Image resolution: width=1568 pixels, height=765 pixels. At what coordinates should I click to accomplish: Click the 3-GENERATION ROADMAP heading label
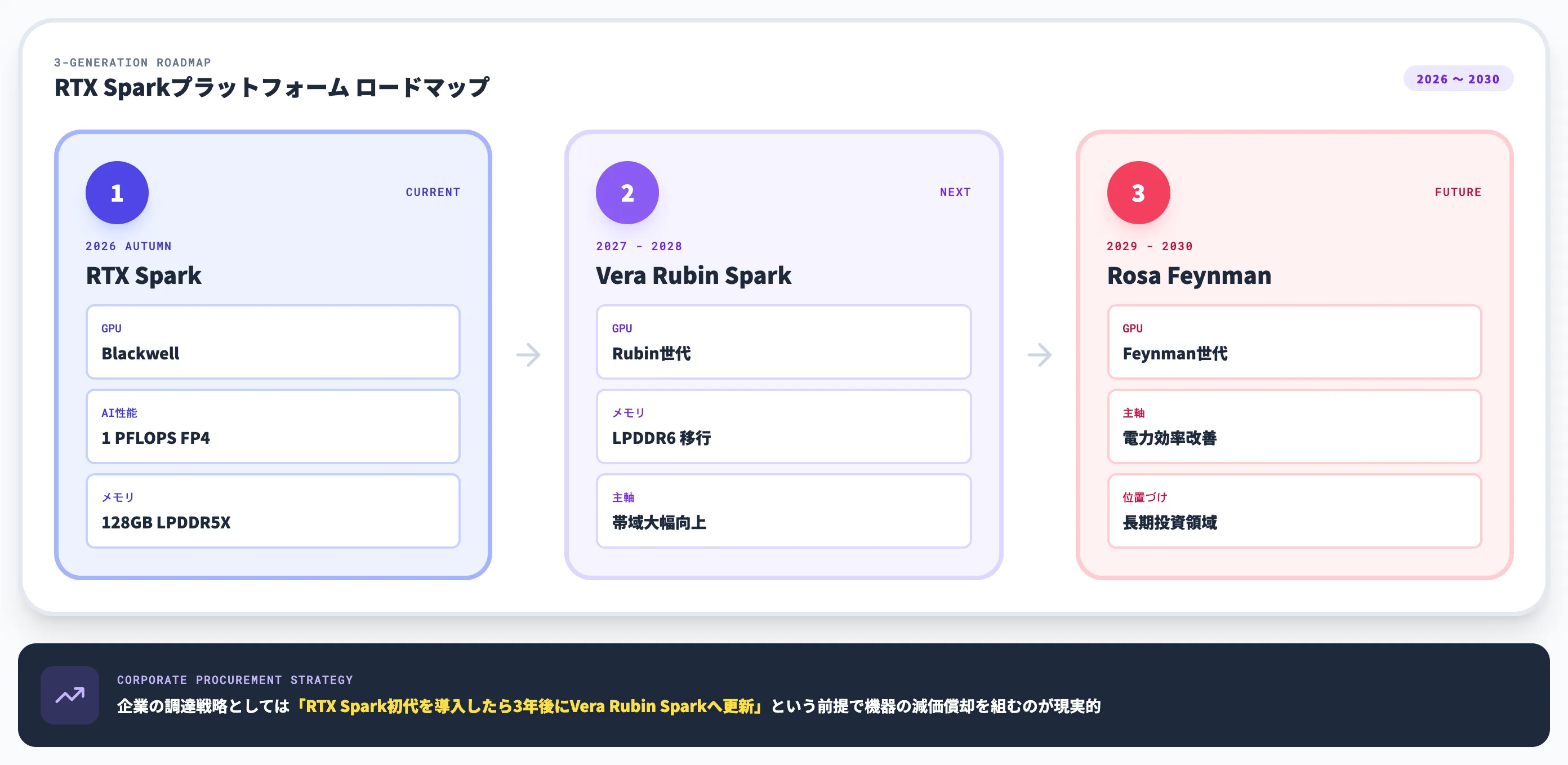(x=132, y=63)
